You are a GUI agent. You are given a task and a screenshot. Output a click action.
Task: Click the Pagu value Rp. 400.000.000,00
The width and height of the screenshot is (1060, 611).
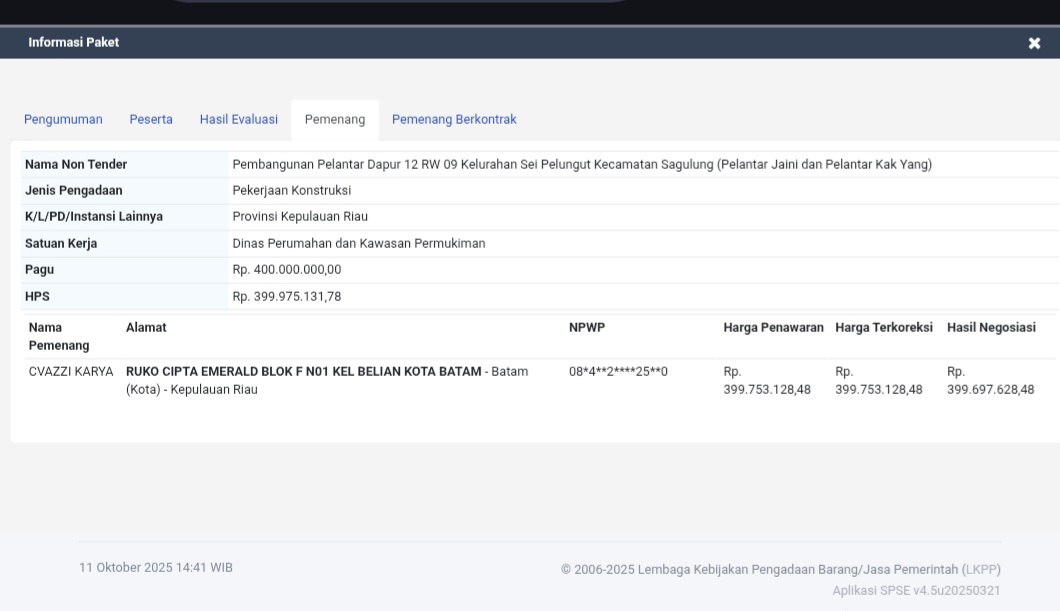[x=287, y=270]
